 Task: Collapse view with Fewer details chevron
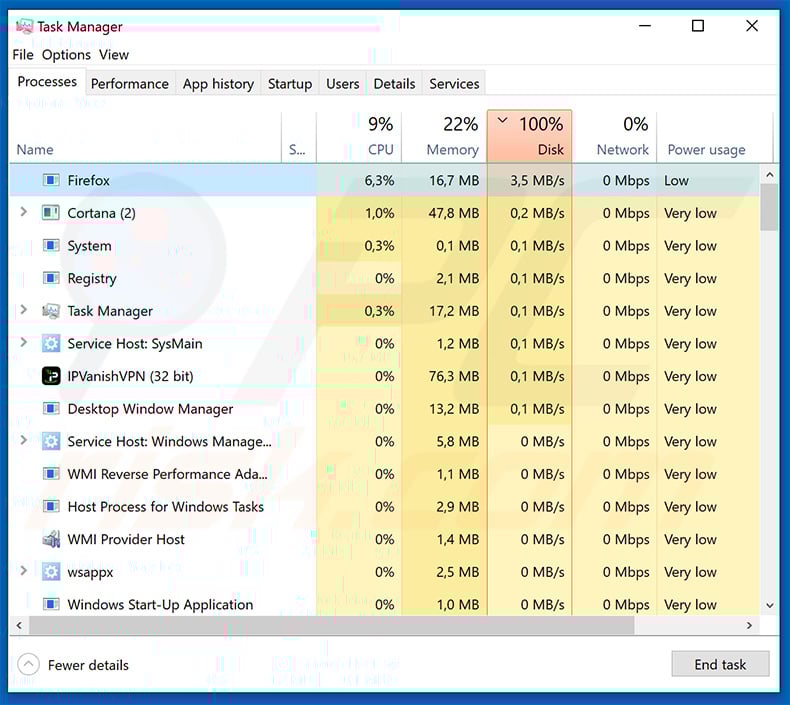(x=28, y=664)
